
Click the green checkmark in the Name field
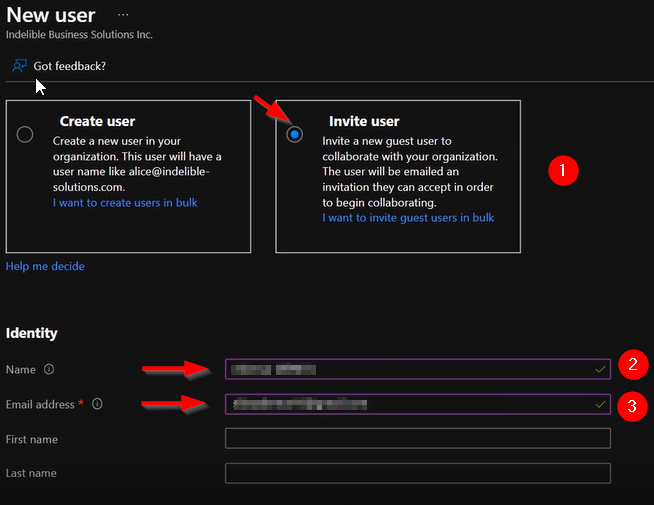601,369
